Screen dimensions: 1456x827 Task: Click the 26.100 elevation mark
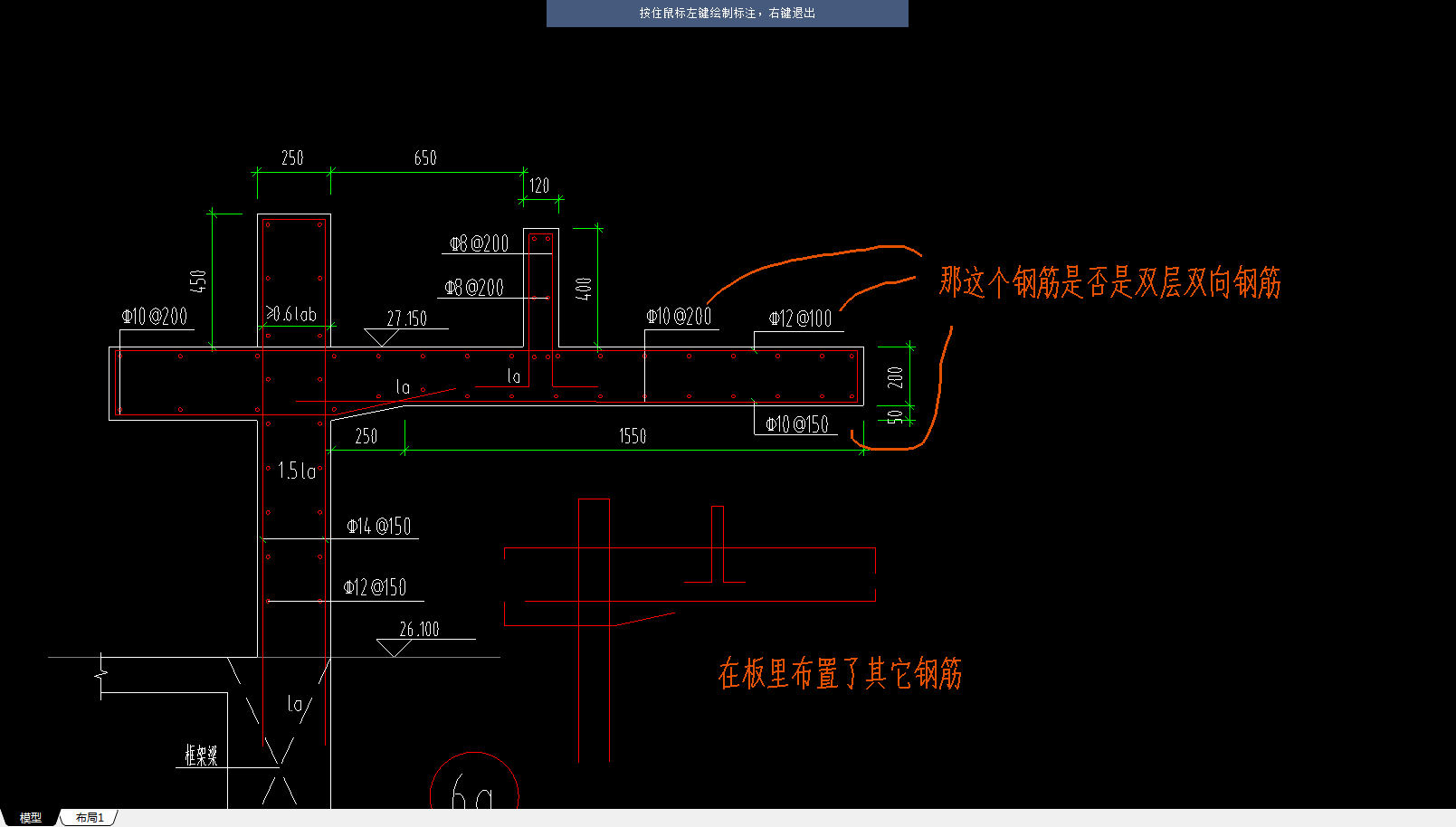tap(419, 630)
